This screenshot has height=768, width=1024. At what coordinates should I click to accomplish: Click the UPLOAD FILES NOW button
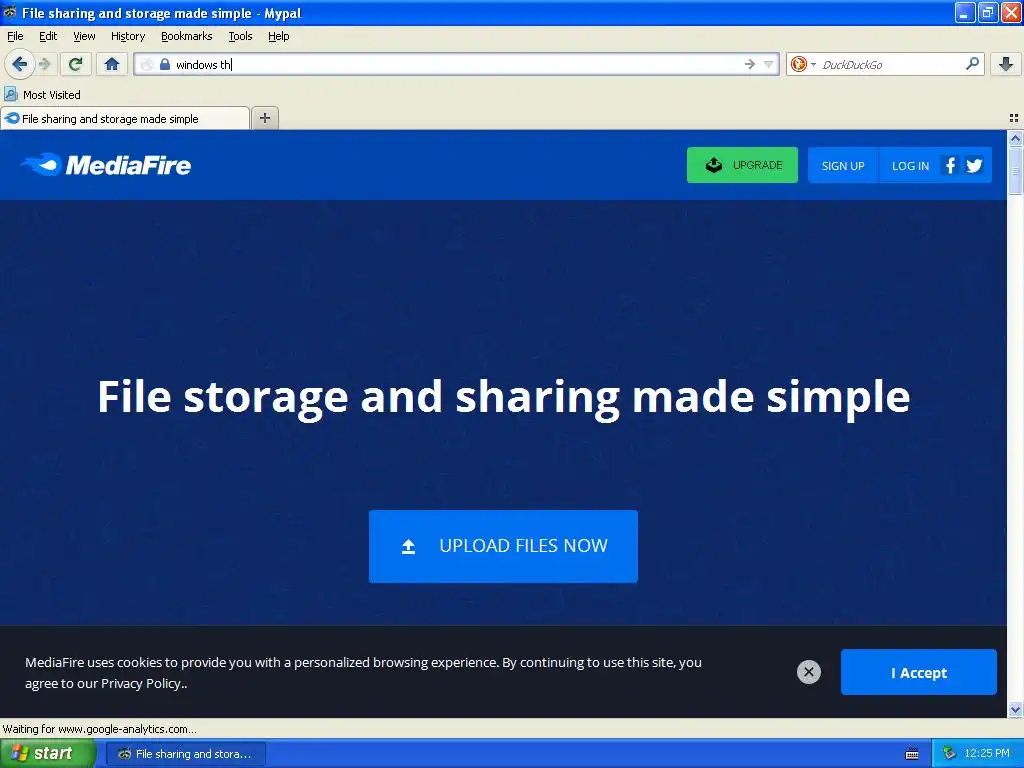(x=503, y=546)
